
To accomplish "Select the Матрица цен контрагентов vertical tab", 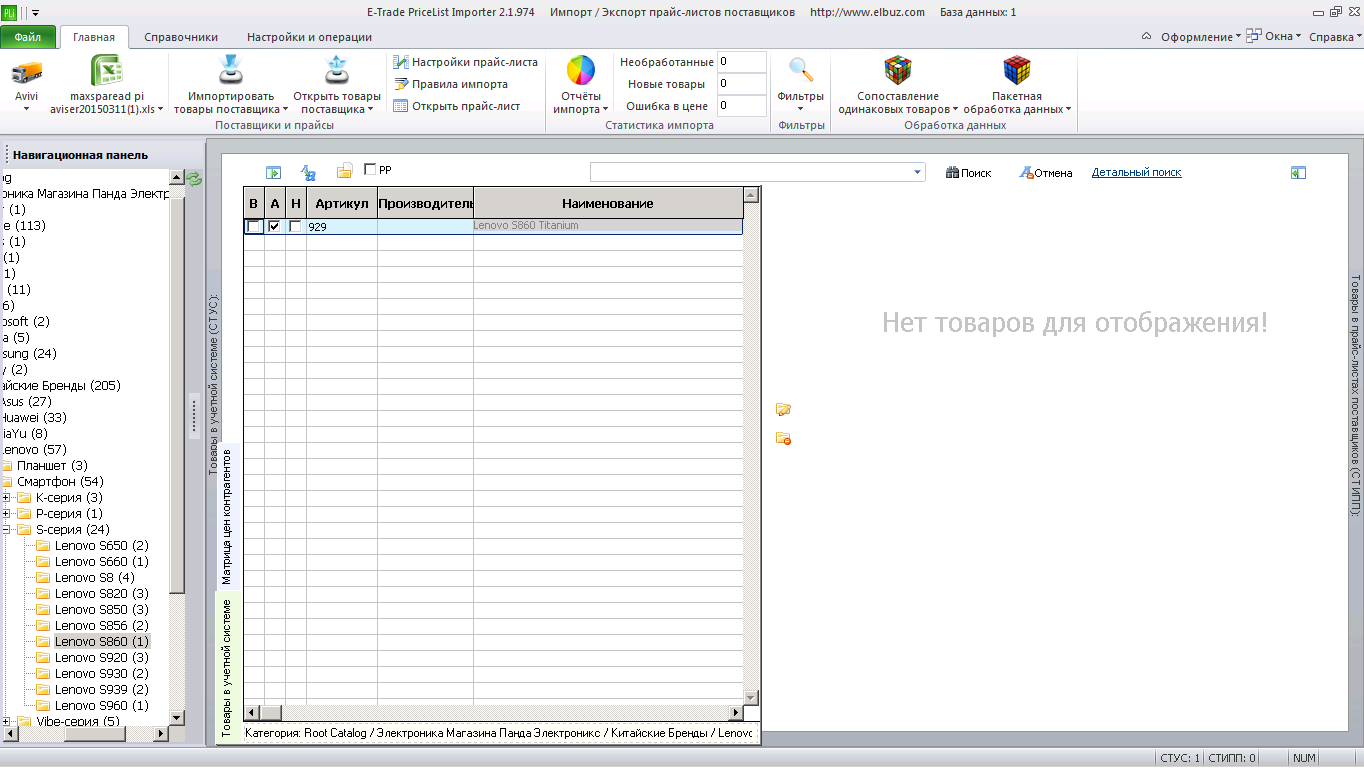I will click(x=227, y=516).
